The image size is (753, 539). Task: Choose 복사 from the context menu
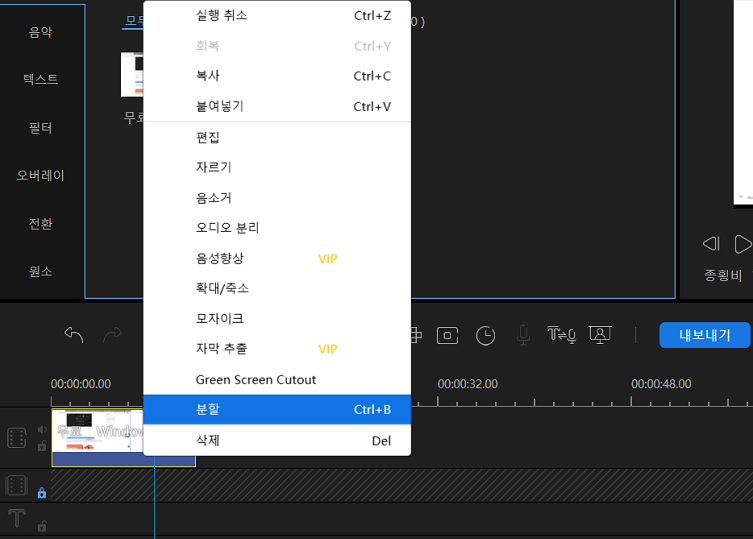click(x=277, y=76)
